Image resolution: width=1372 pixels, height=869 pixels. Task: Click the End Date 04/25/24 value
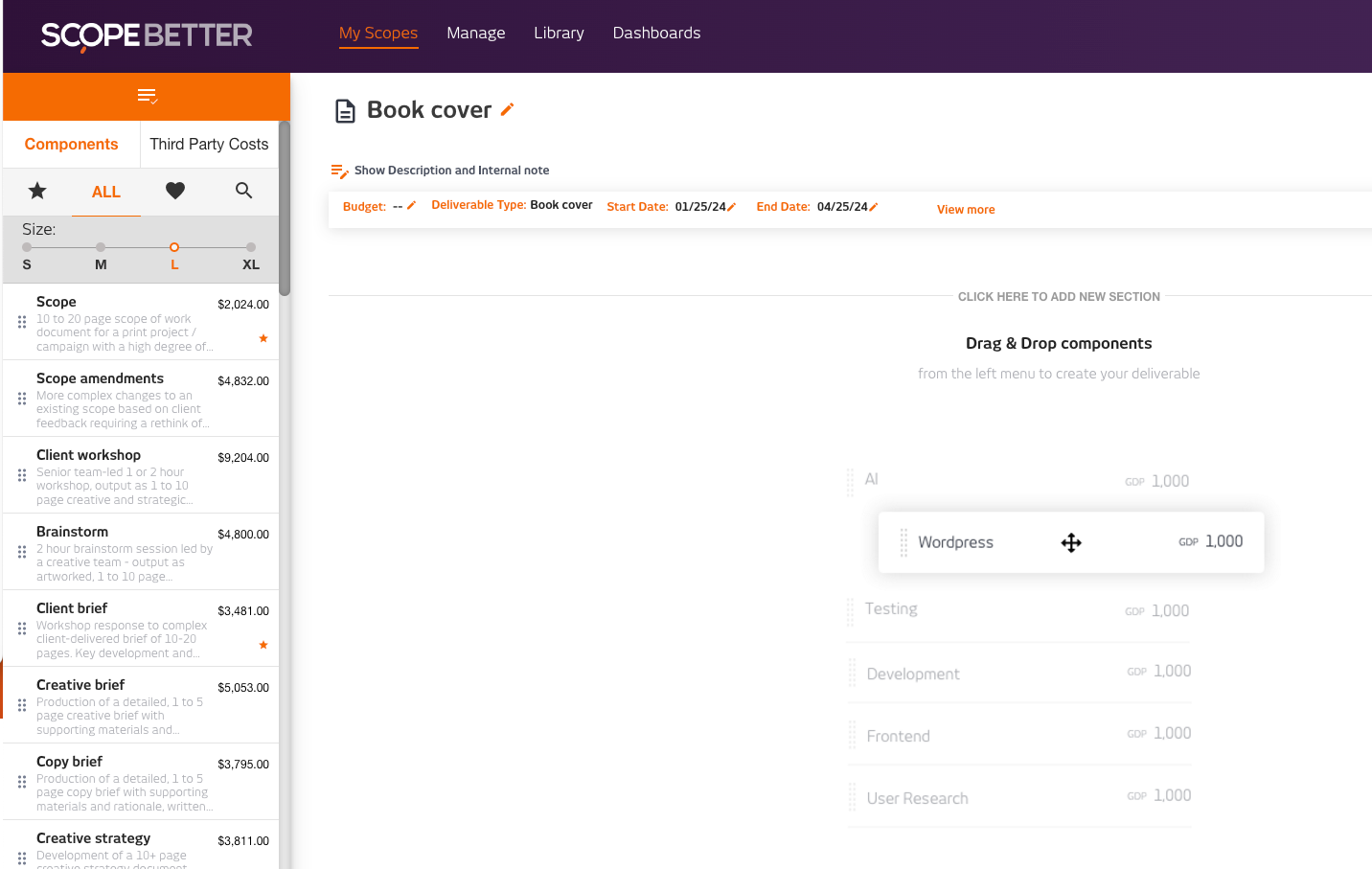pyautogui.click(x=842, y=207)
